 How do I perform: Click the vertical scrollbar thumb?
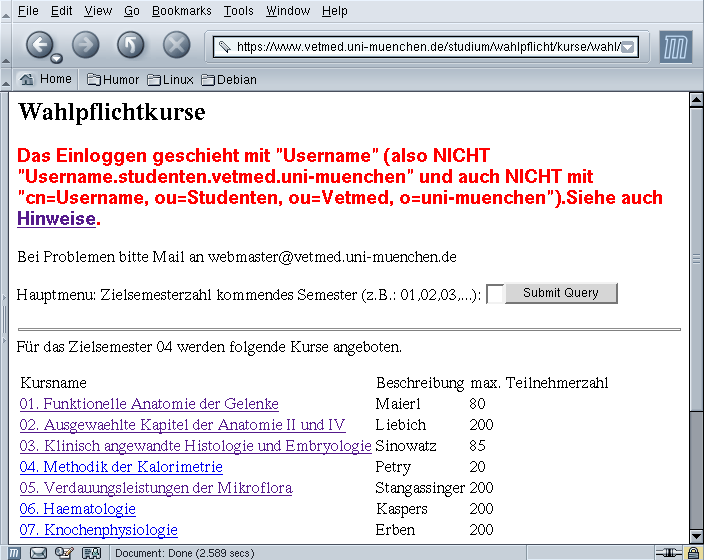(x=696, y=258)
